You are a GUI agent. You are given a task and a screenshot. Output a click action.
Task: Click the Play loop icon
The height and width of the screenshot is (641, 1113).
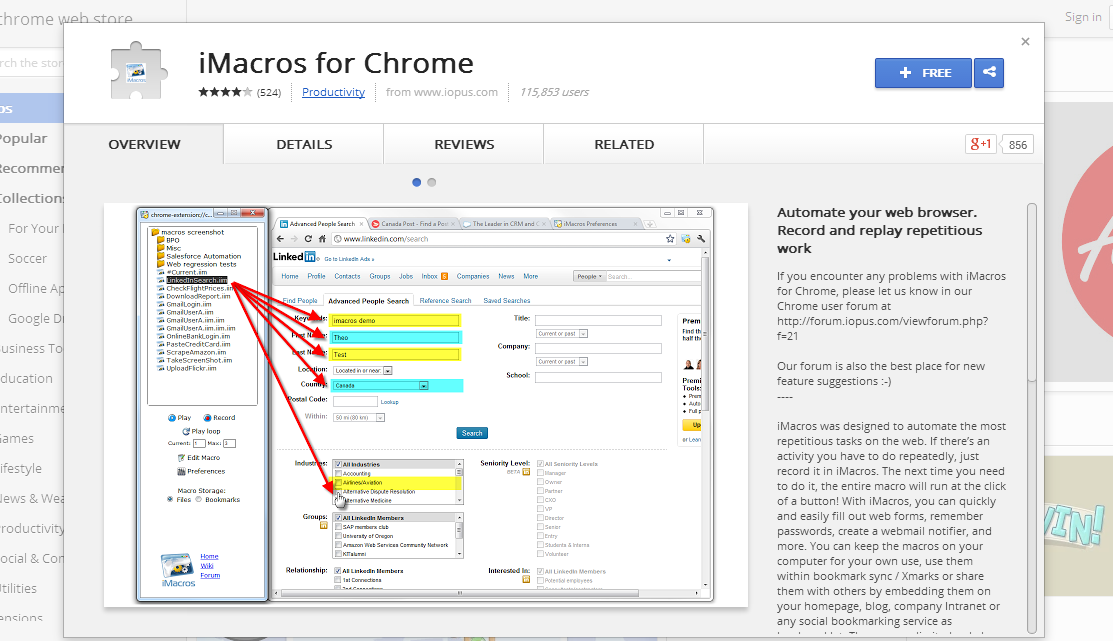[184, 431]
